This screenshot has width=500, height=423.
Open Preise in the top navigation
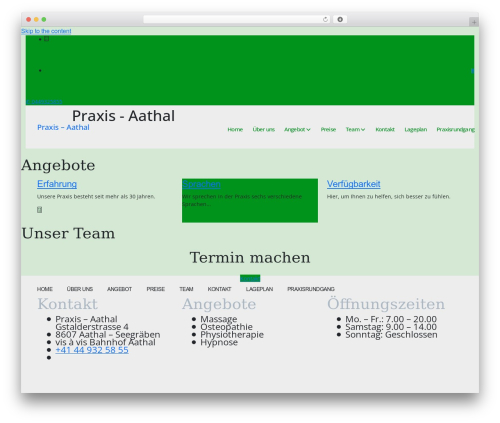click(x=328, y=129)
